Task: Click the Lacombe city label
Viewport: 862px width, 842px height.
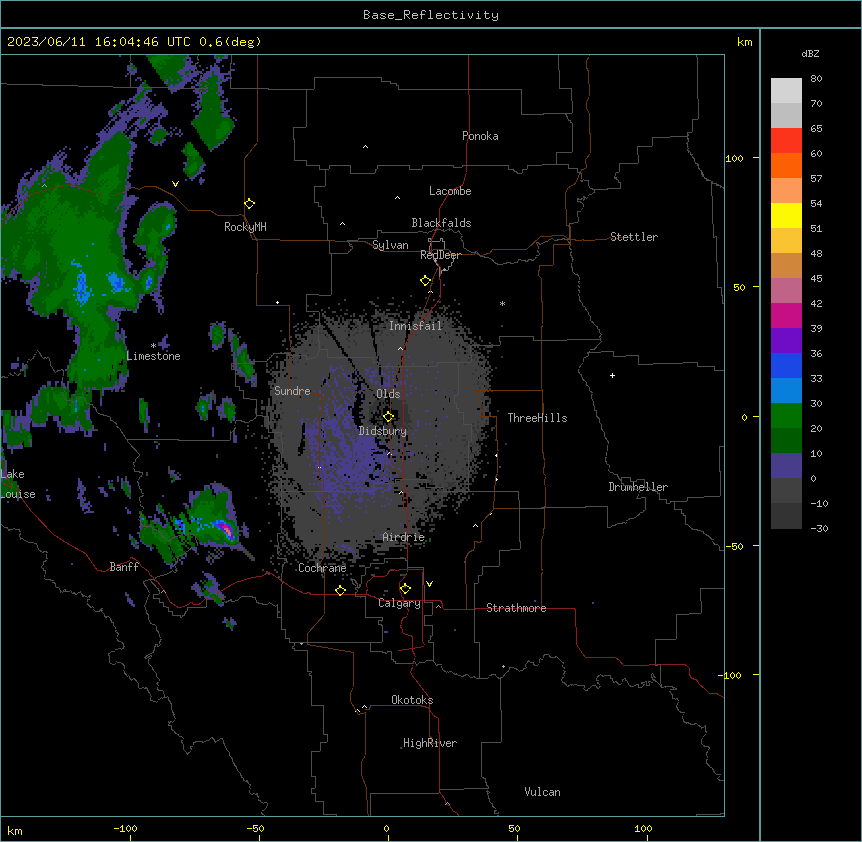Action: pyautogui.click(x=450, y=191)
